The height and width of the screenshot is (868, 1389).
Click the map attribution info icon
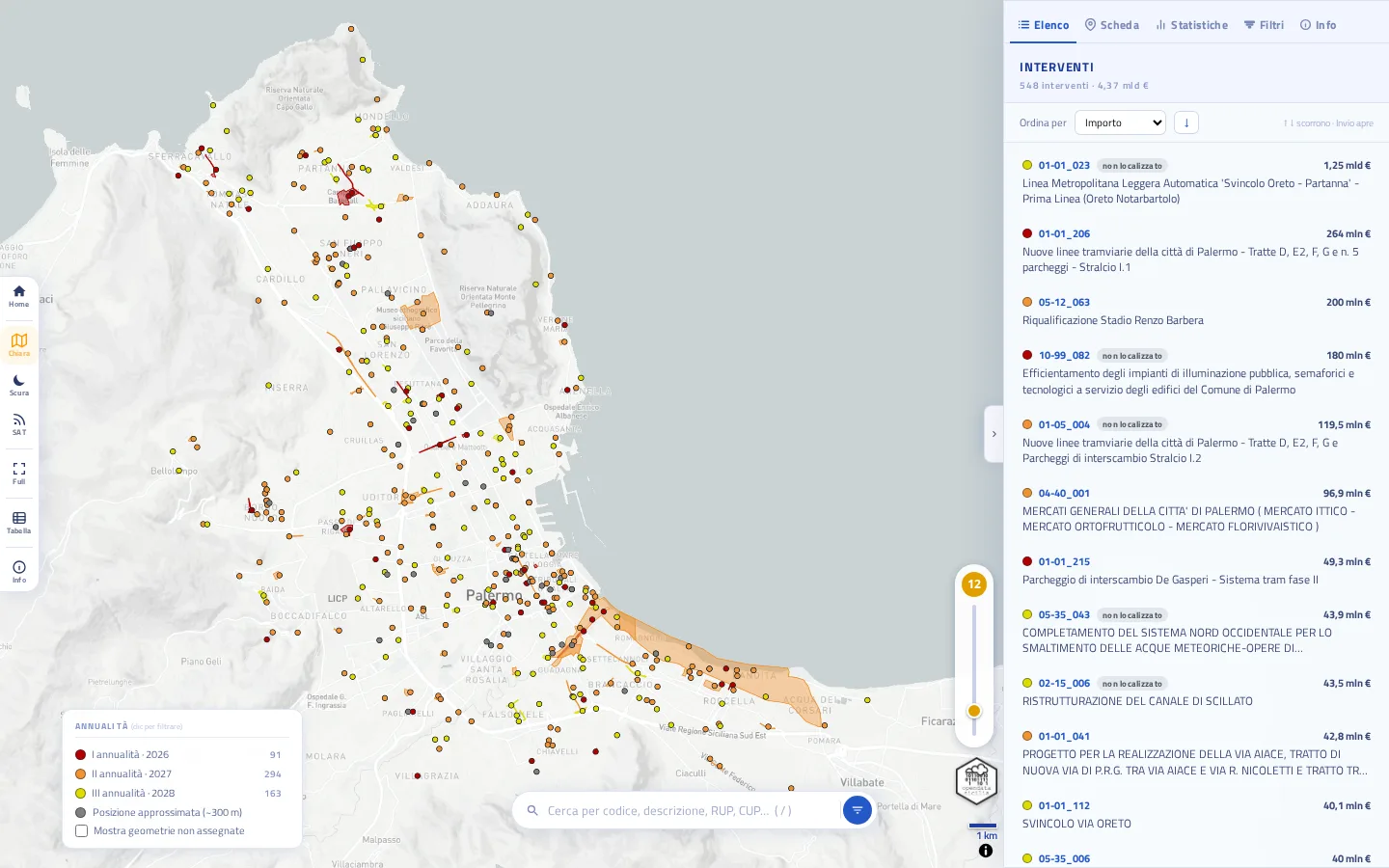pos(986,851)
